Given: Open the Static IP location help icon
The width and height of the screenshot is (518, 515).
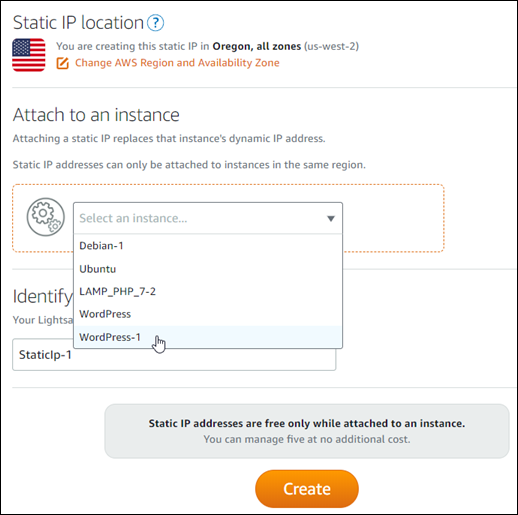Looking at the screenshot, I should click(155, 23).
